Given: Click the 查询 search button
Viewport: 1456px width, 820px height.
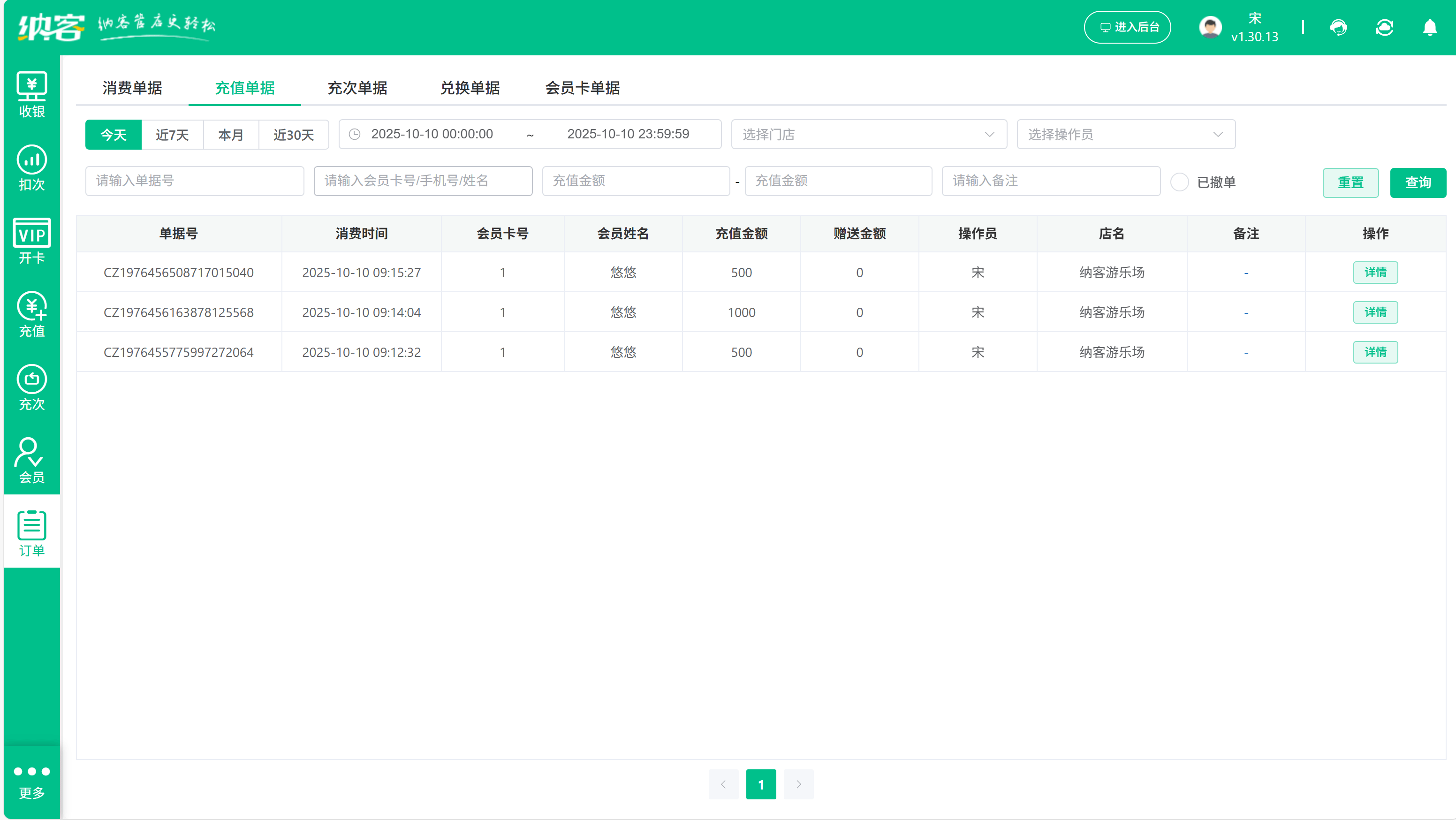Looking at the screenshot, I should pos(1417,182).
